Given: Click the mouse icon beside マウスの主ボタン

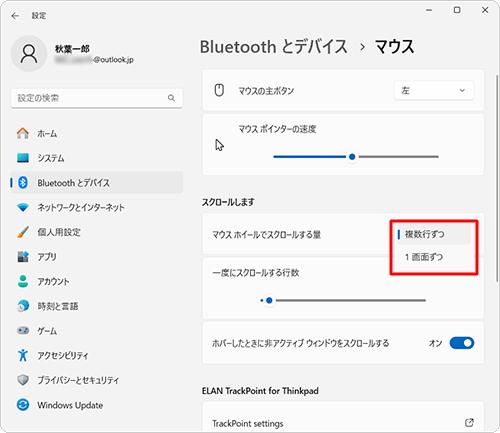Looking at the screenshot, I should pyautogui.click(x=219, y=90).
